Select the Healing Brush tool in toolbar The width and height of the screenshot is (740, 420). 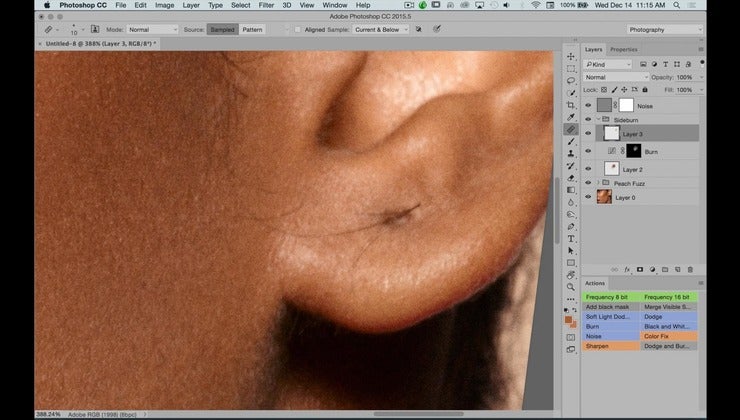[571, 129]
